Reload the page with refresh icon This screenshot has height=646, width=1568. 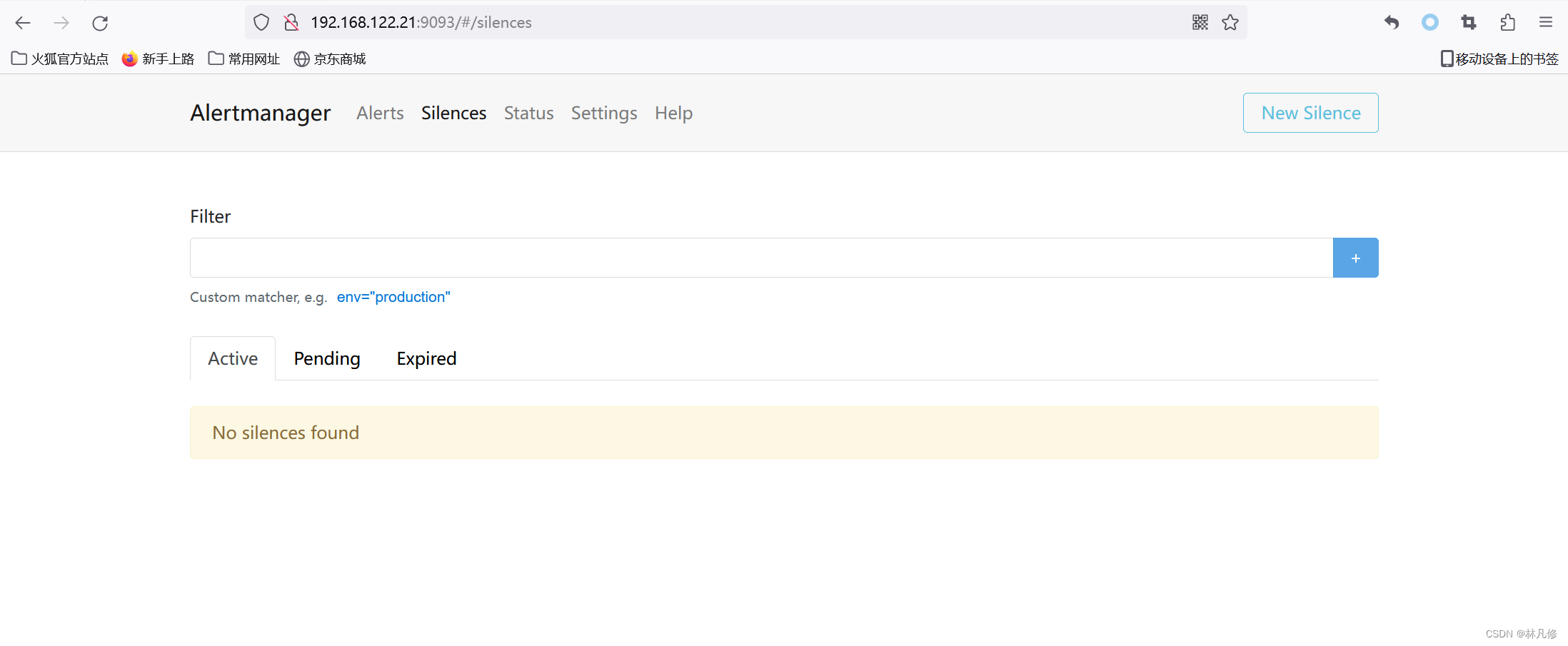[x=100, y=23]
